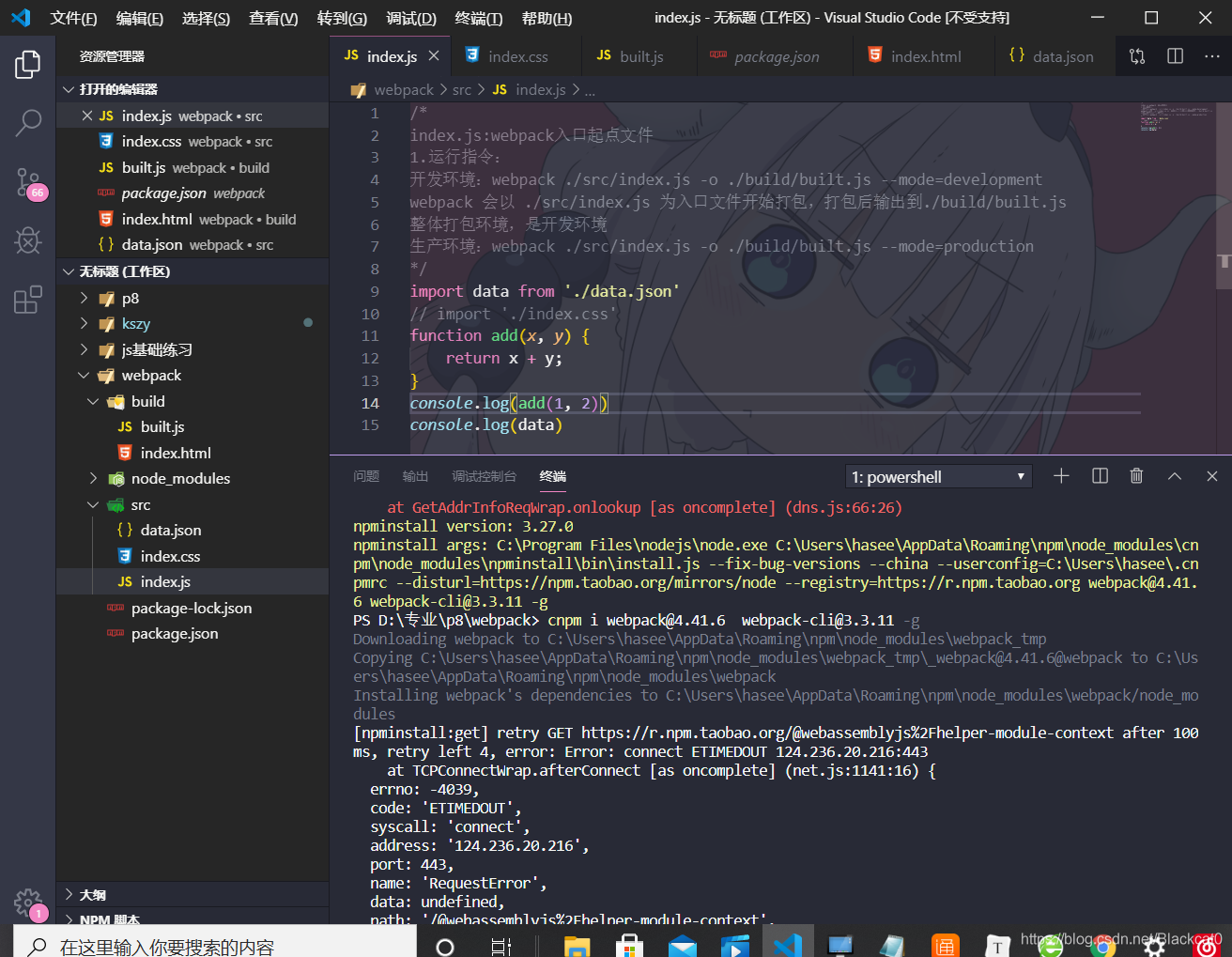Create a new terminal with the plus icon

(x=1061, y=476)
